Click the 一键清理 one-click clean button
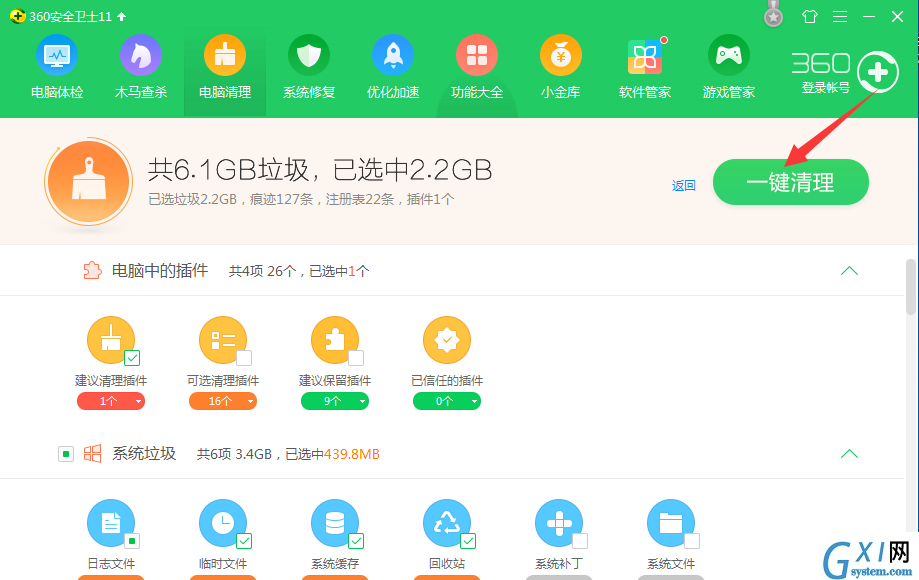Screen dimensions: 919x580 click(791, 182)
